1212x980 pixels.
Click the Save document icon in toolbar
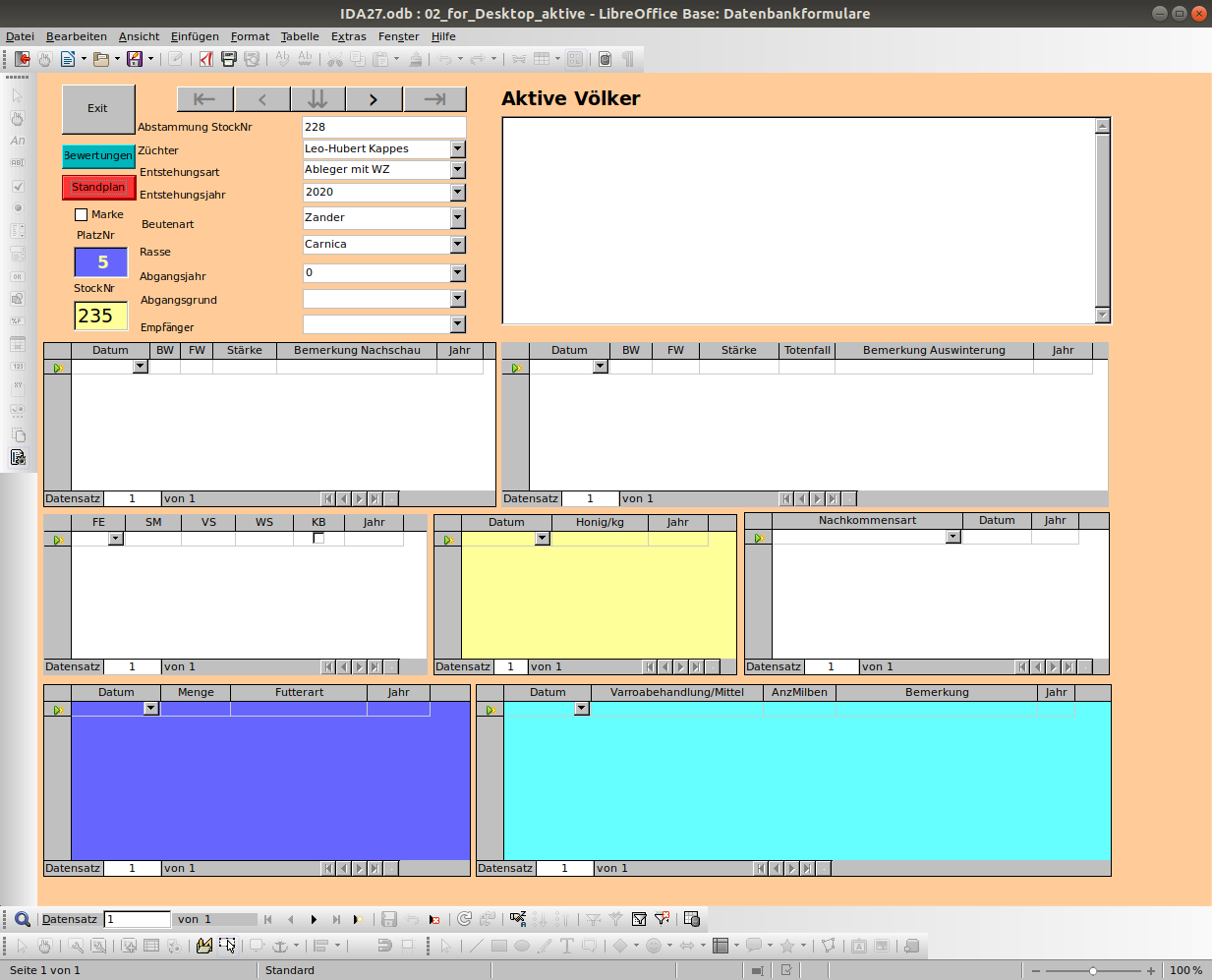click(x=135, y=59)
